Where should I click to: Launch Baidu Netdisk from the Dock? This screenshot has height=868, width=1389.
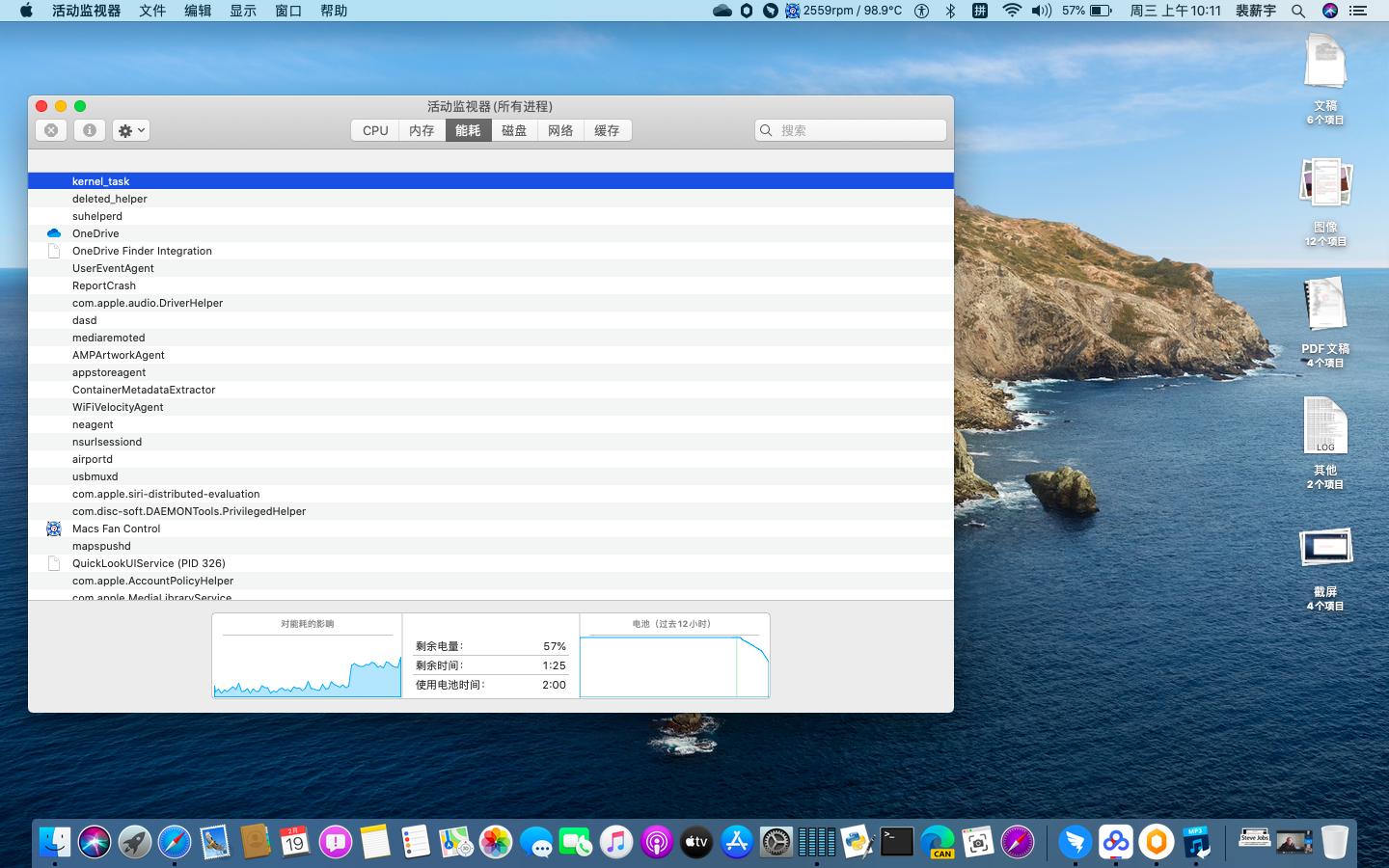[1117, 841]
